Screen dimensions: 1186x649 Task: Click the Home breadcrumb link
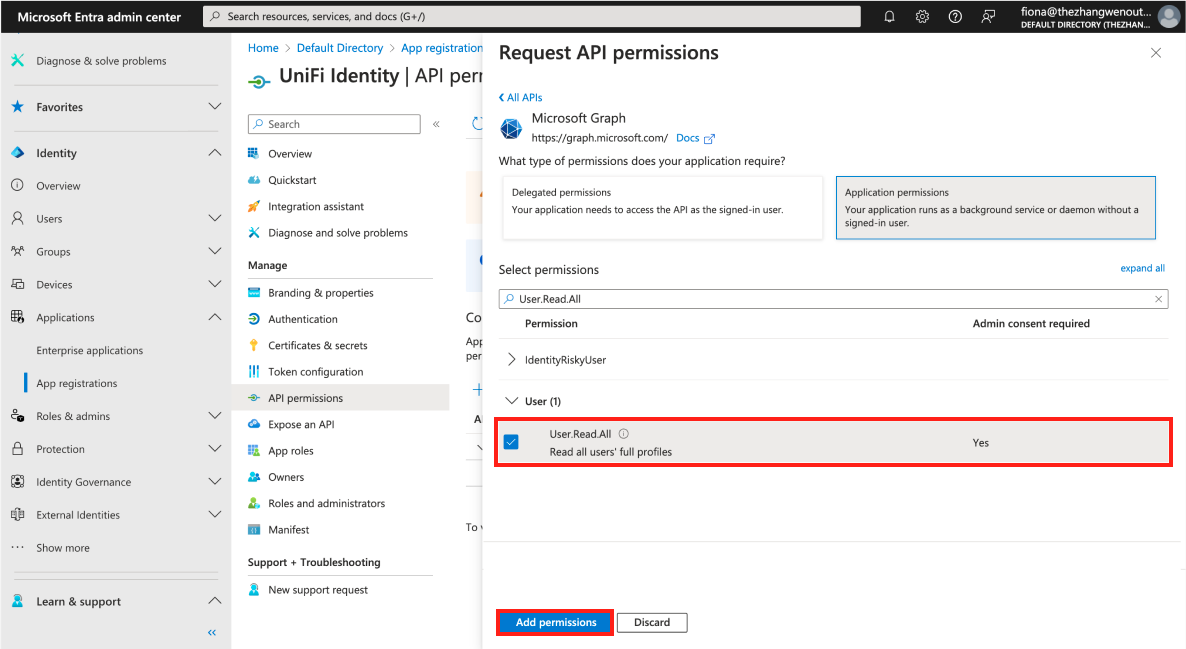[x=263, y=48]
